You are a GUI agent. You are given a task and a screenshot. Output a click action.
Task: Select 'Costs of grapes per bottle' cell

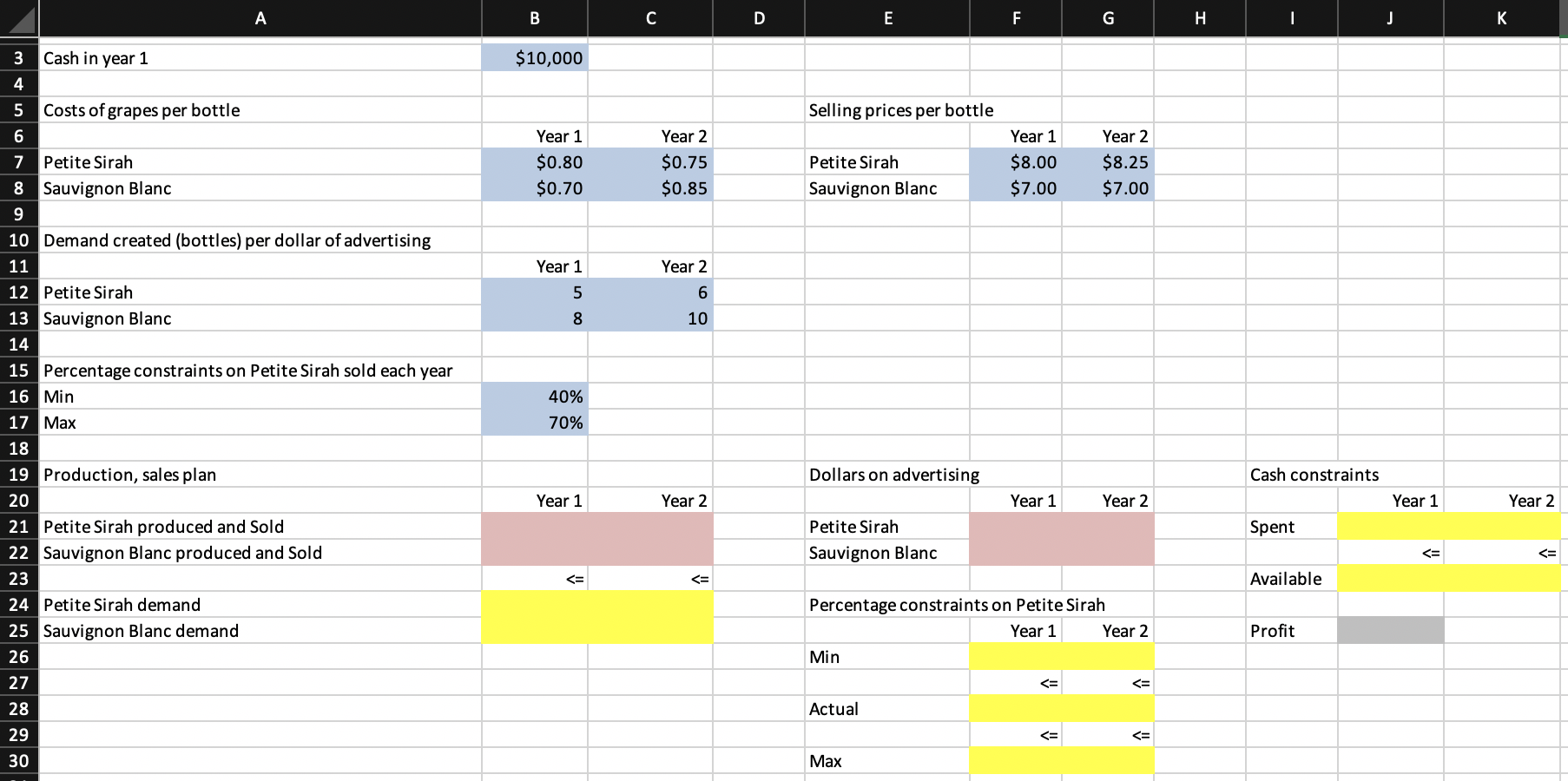(x=260, y=110)
